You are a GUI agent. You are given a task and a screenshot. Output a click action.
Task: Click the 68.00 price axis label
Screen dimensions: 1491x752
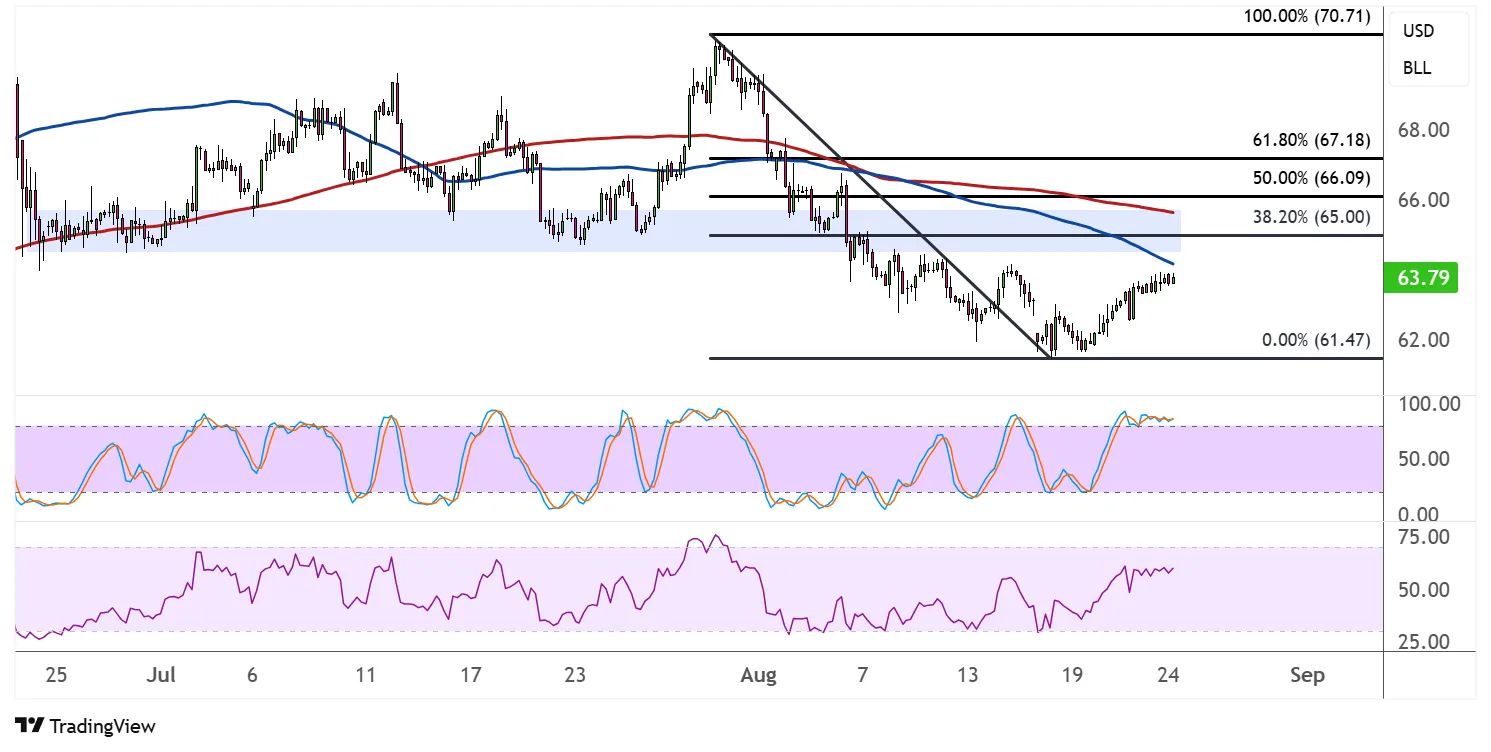pyautogui.click(x=1423, y=131)
